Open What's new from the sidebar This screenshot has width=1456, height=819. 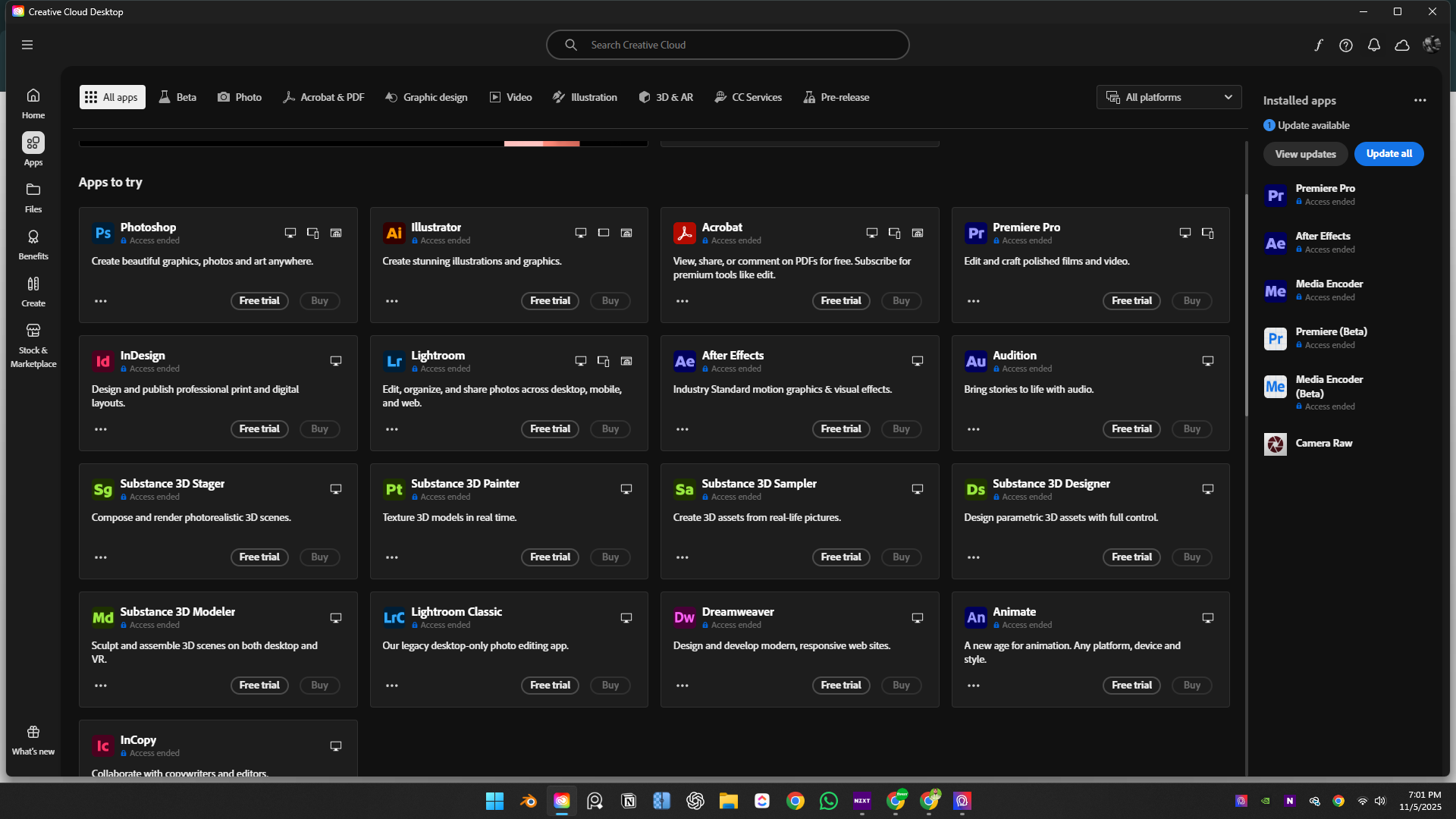33,738
